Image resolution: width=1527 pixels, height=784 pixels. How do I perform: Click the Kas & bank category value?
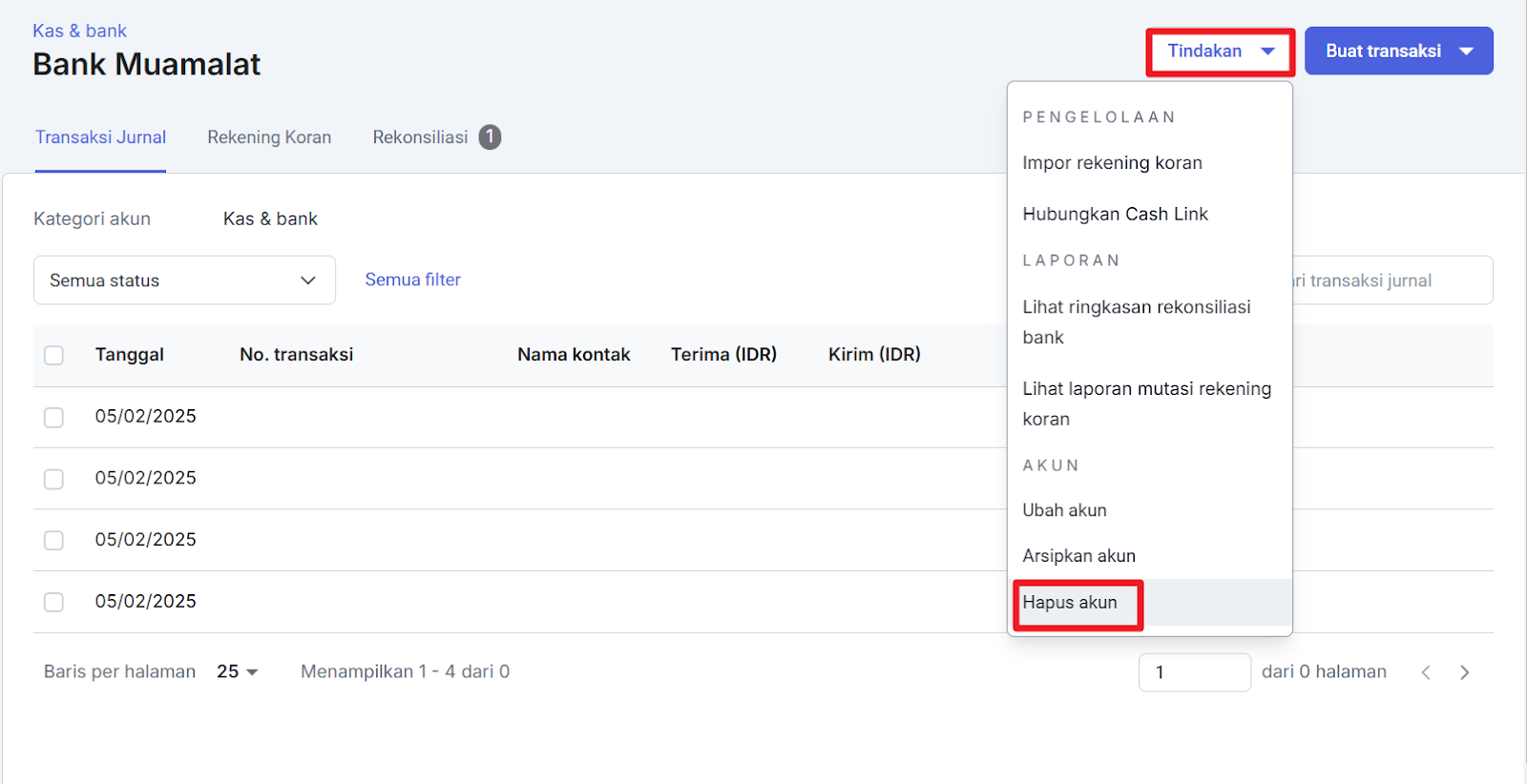(270, 218)
